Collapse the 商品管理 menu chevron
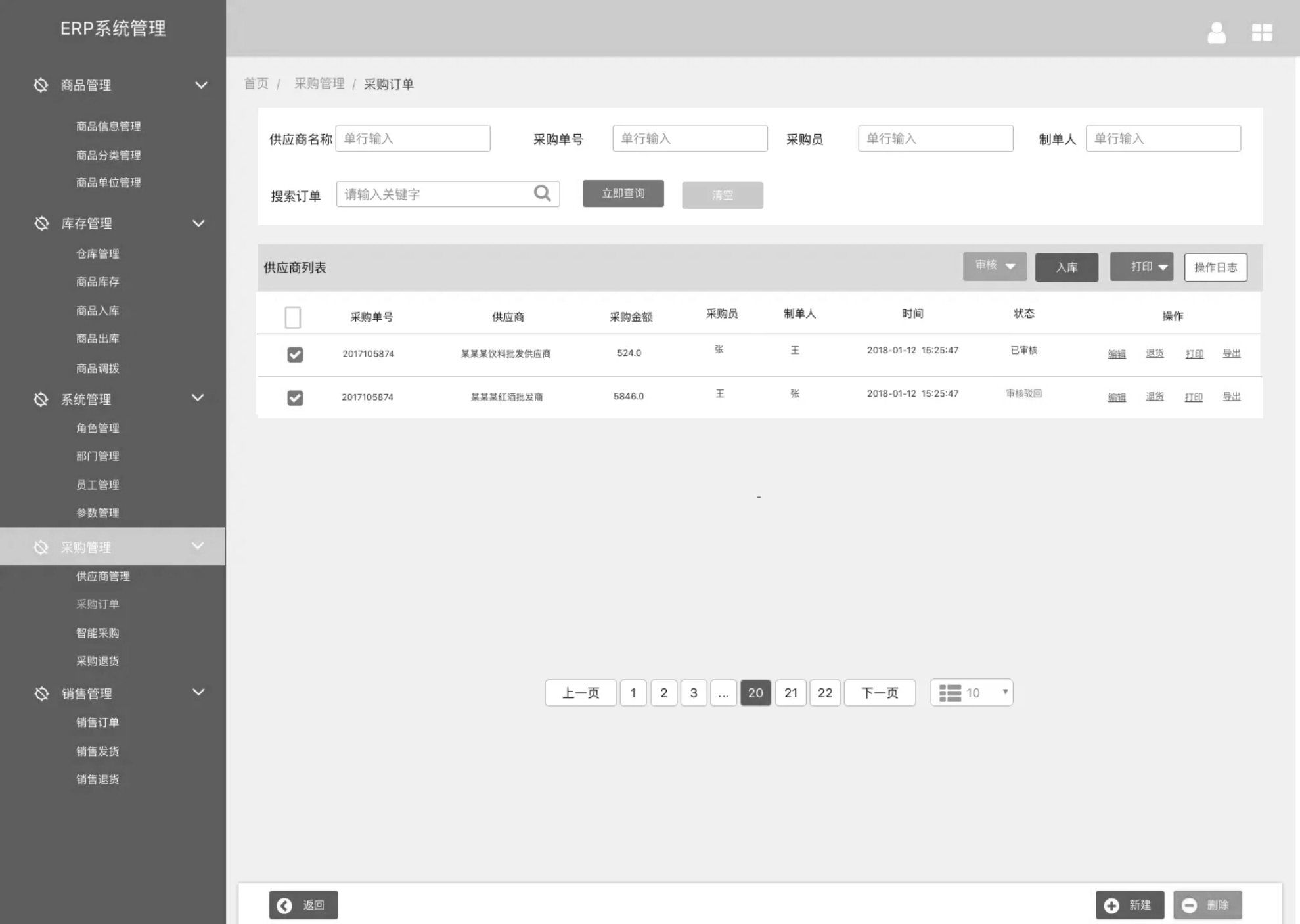Viewport: 1300px width, 924px height. coord(201,85)
